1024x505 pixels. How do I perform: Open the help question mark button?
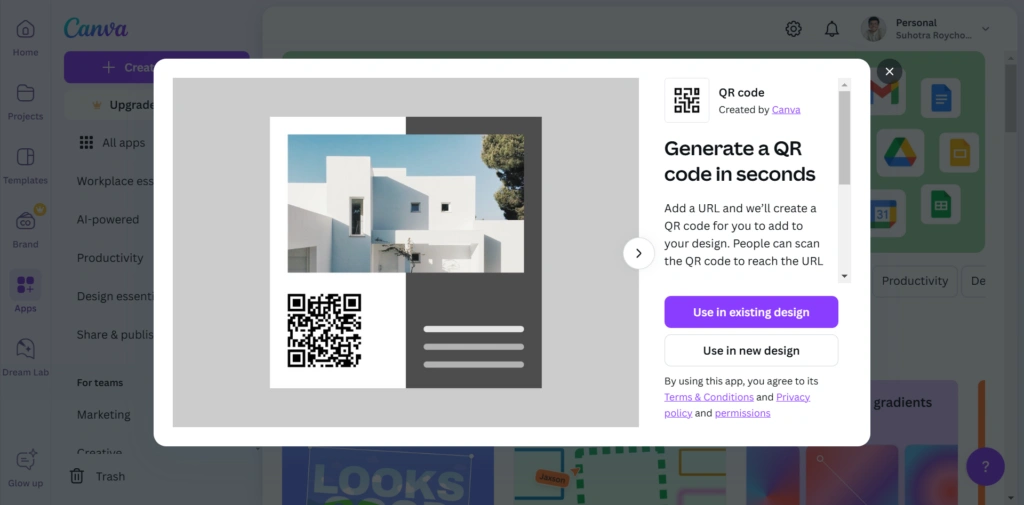pyautogui.click(x=985, y=466)
